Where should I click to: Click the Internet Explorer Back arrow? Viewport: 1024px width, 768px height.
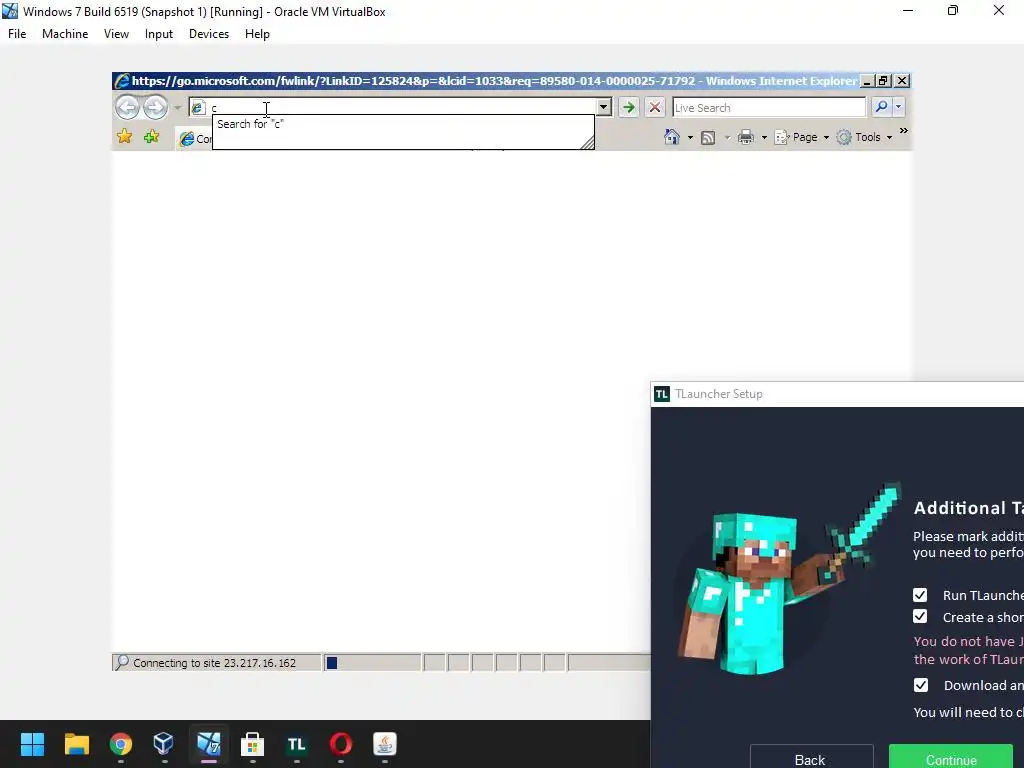pos(127,107)
